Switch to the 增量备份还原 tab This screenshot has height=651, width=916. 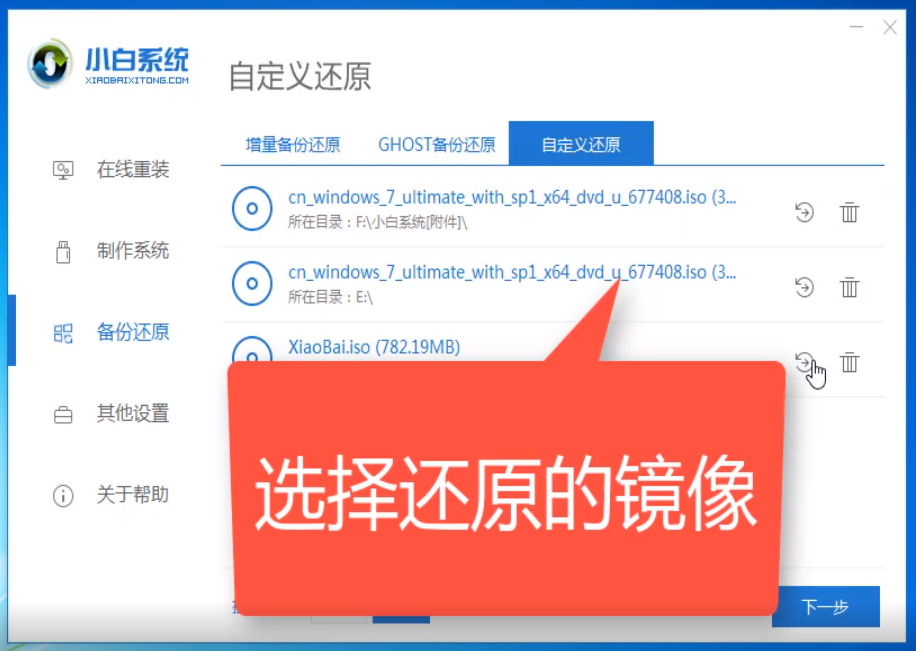click(x=293, y=144)
